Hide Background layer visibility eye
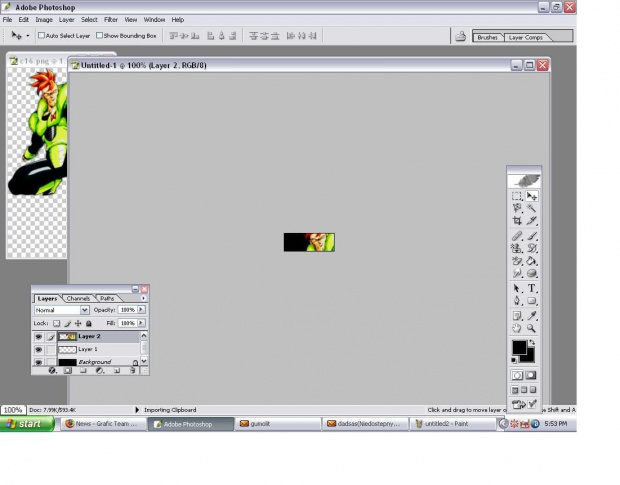This screenshot has width=620, height=485. (38, 362)
